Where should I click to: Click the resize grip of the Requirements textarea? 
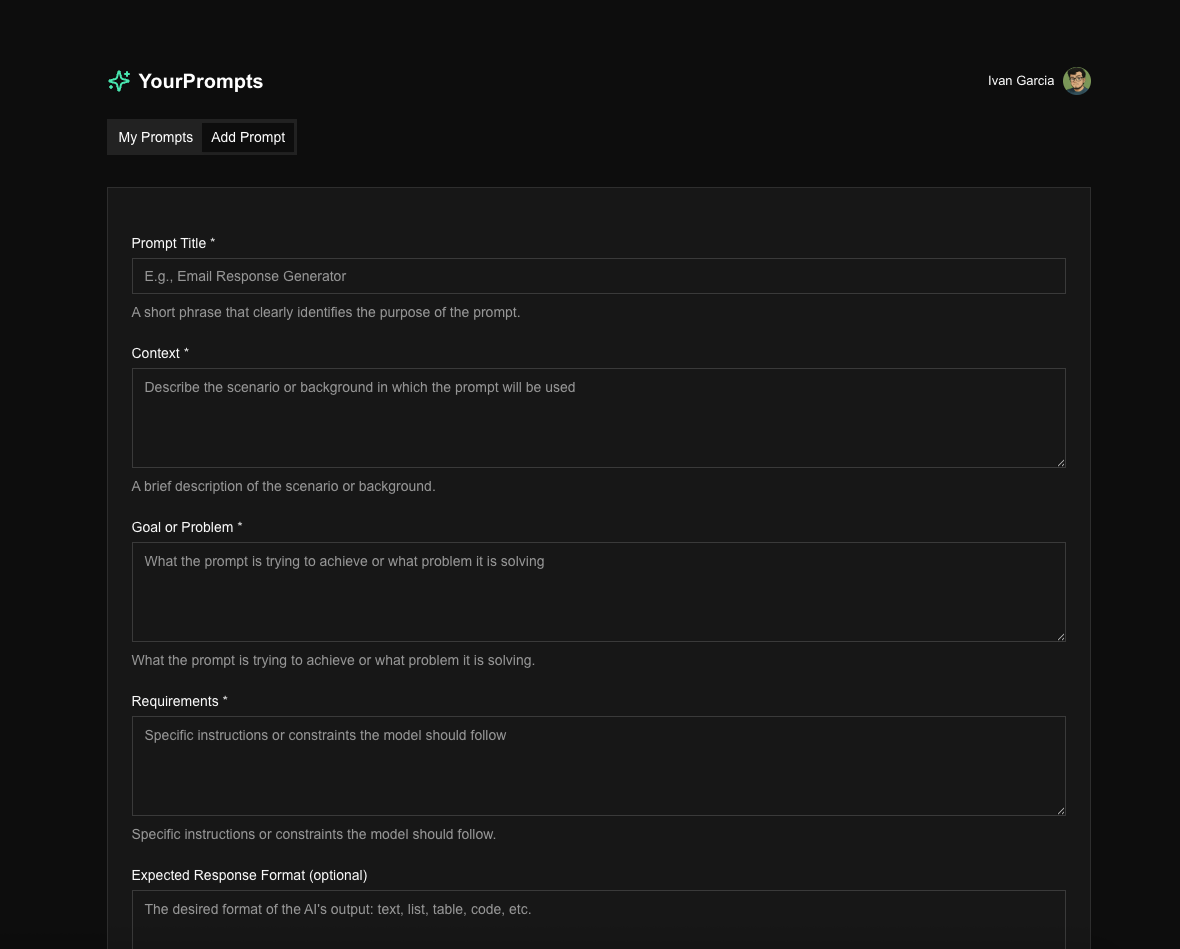click(x=1061, y=809)
